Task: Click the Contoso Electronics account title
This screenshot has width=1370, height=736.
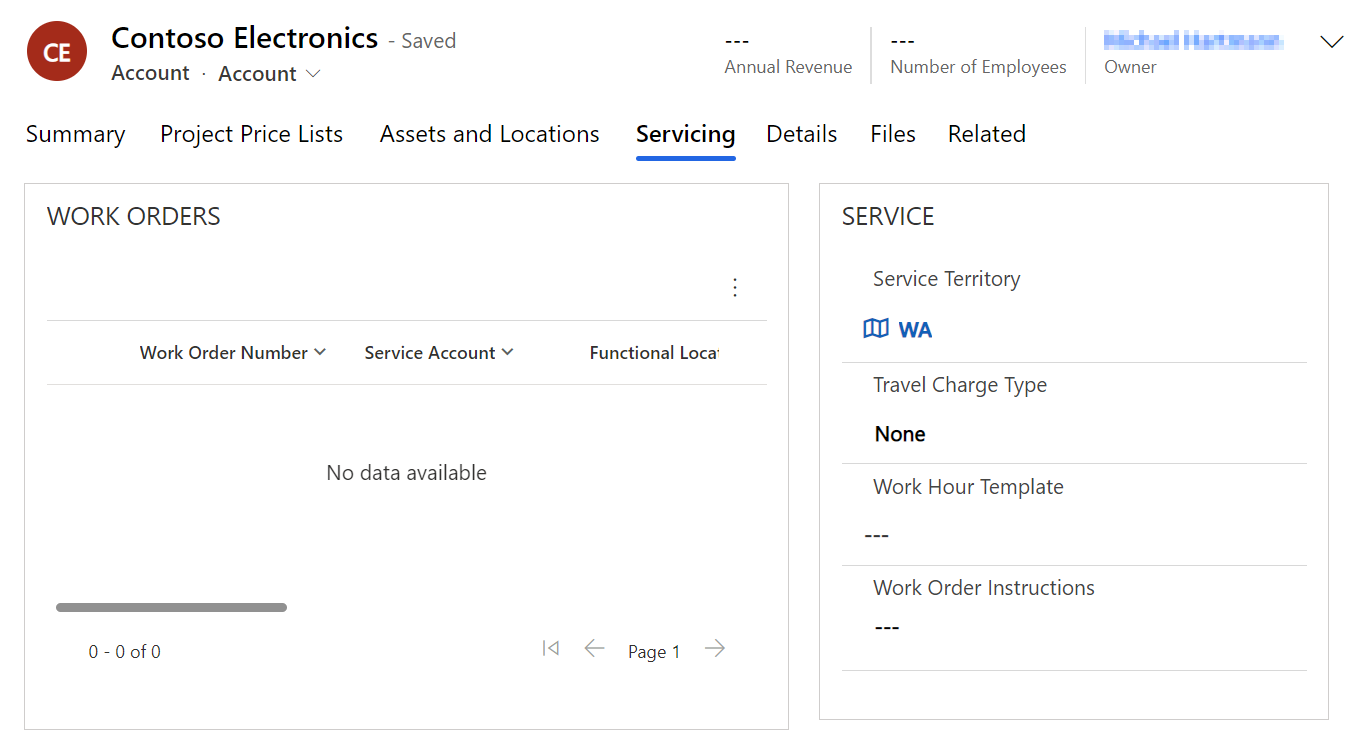Action: (x=245, y=38)
